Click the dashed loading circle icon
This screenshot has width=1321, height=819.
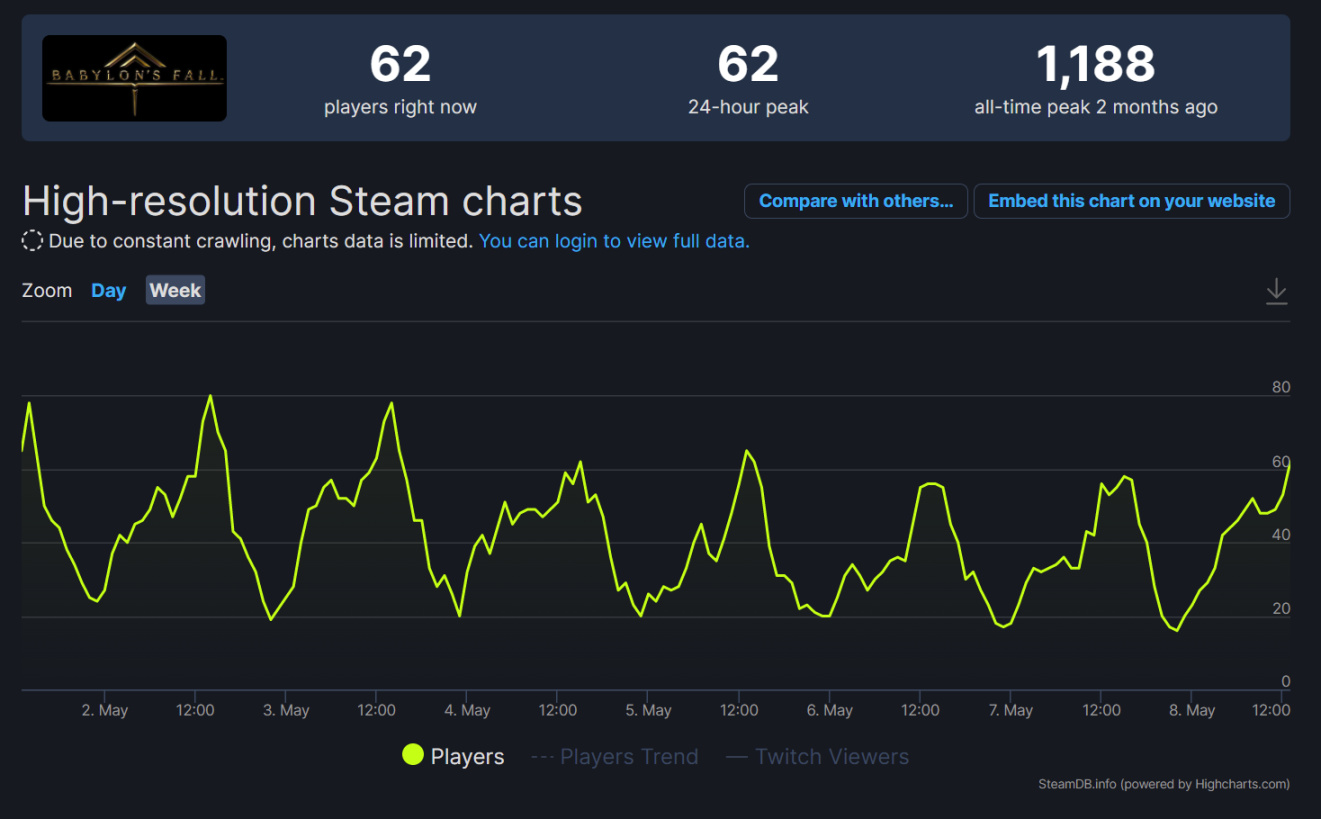click(x=32, y=241)
